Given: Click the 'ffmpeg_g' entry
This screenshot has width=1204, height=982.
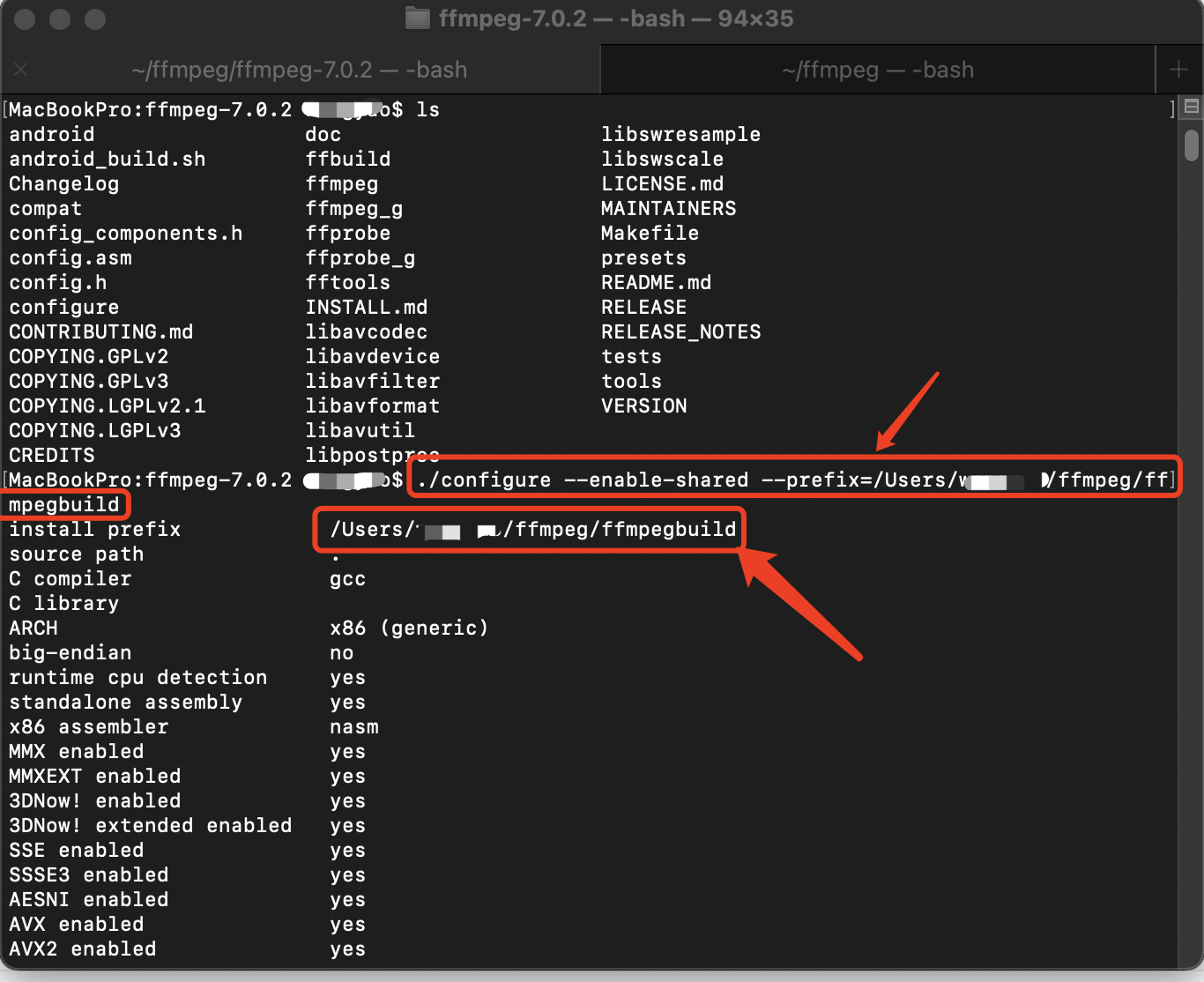Looking at the screenshot, I should point(354,209).
